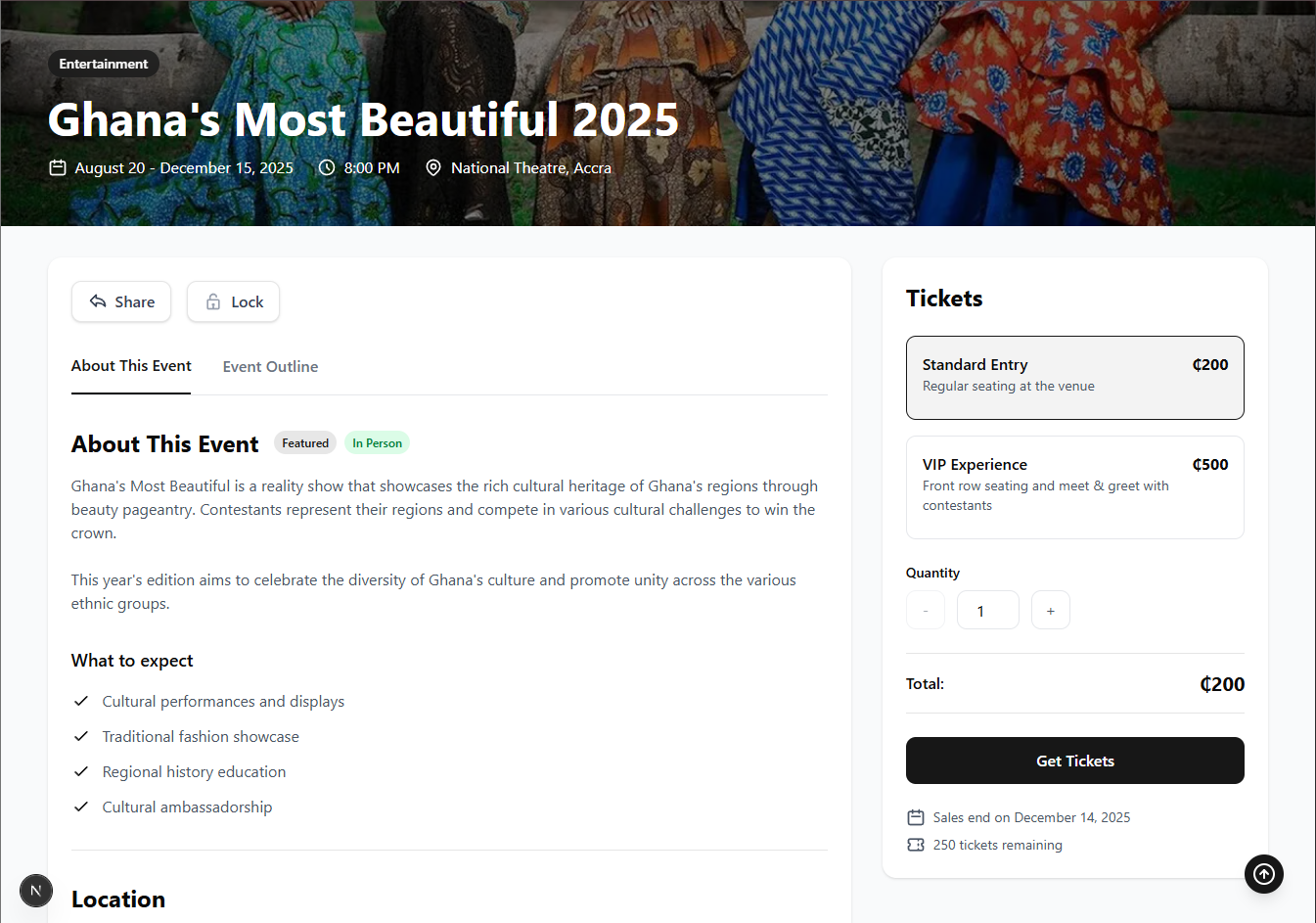The height and width of the screenshot is (923, 1316).
Task: Click the Entertainment category label
Action: (x=103, y=63)
